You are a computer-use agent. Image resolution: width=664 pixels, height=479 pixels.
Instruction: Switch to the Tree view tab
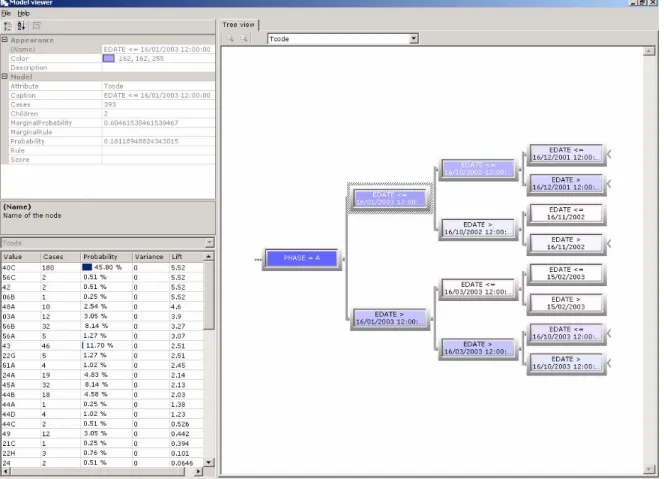click(238, 25)
